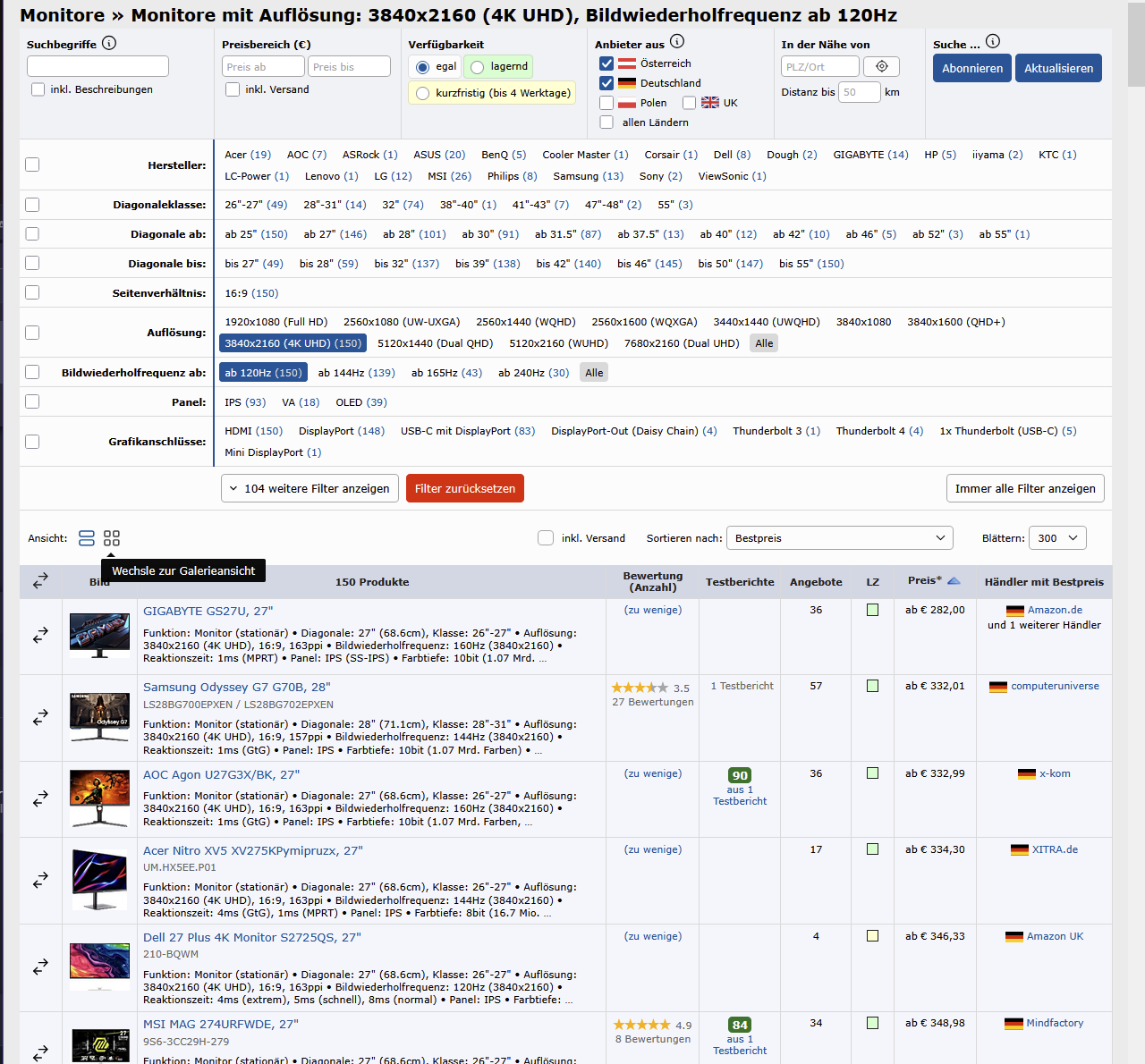Click the locate-me crosshair button
This screenshot has height=1064, width=1145.
point(882,66)
